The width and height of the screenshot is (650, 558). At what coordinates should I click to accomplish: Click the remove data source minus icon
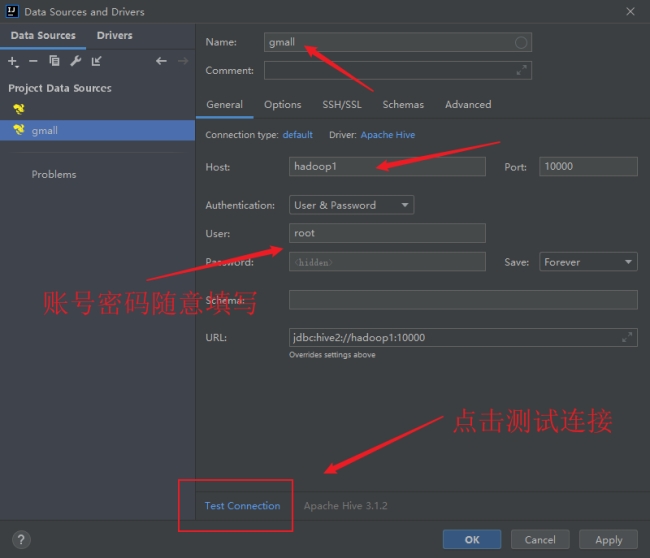click(33, 62)
